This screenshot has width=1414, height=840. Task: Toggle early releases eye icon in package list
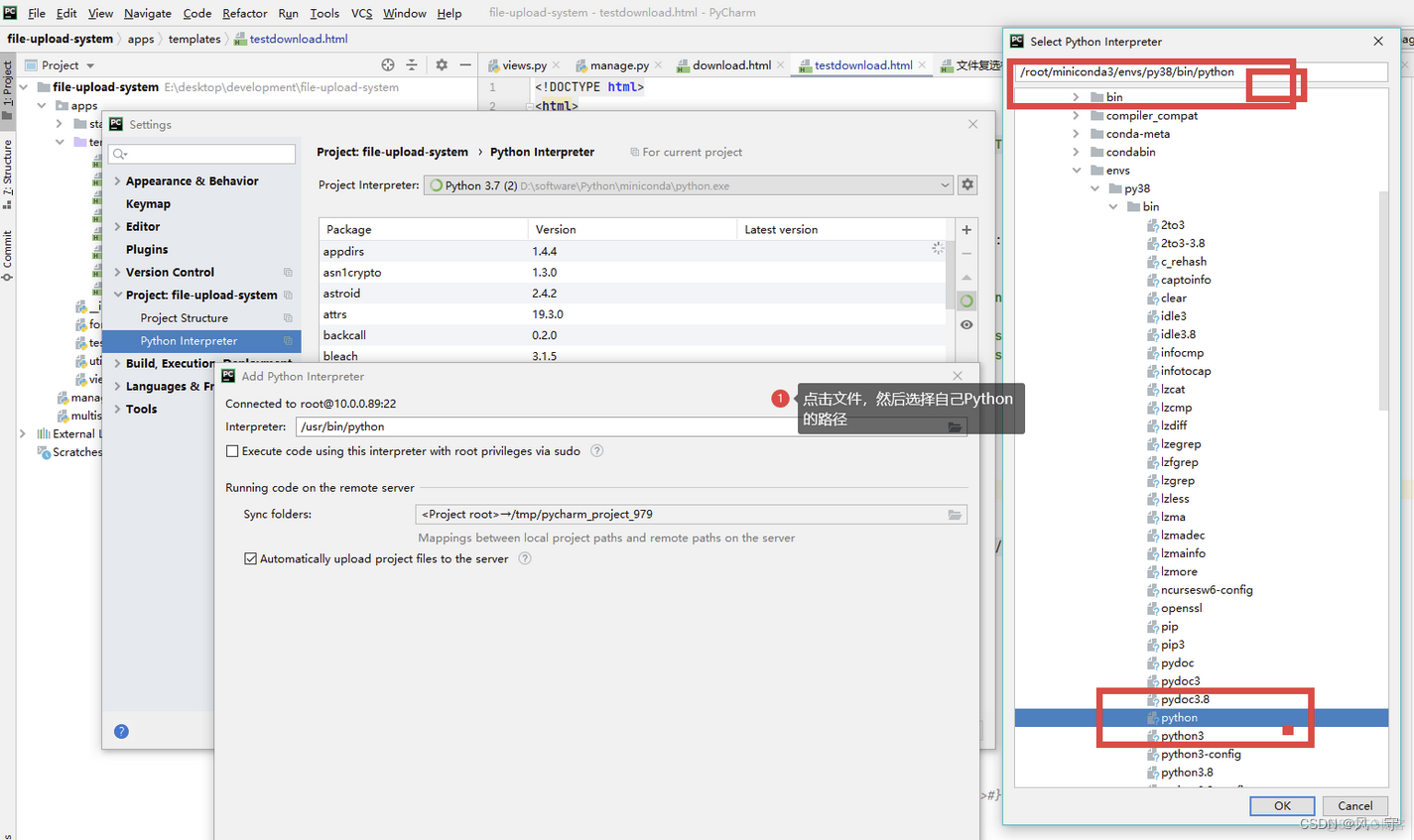tap(965, 324)
